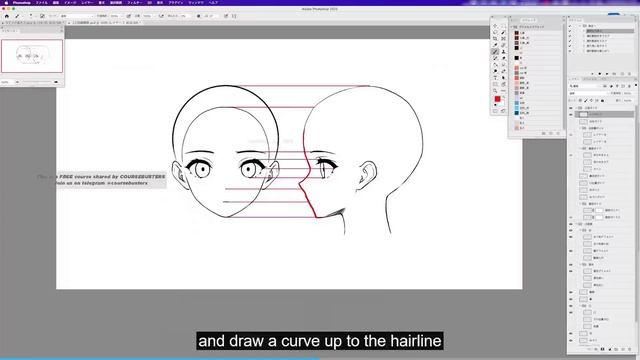
Task: Swap foreground and background colors
Action: point(504,96)
